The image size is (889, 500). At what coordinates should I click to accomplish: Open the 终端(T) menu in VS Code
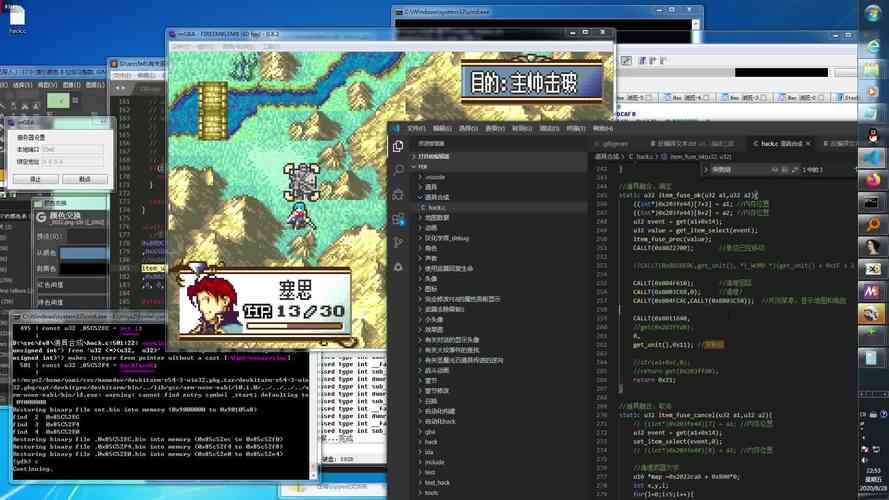click(x=575, y=129)
